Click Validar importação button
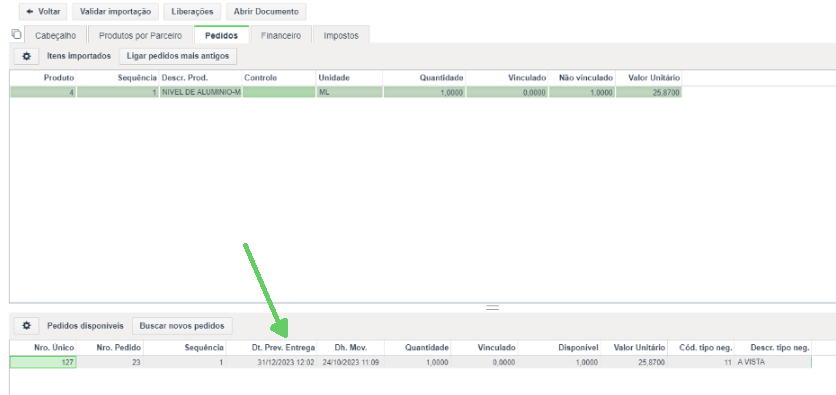The image size is (836, 395). tap(115, 11)
